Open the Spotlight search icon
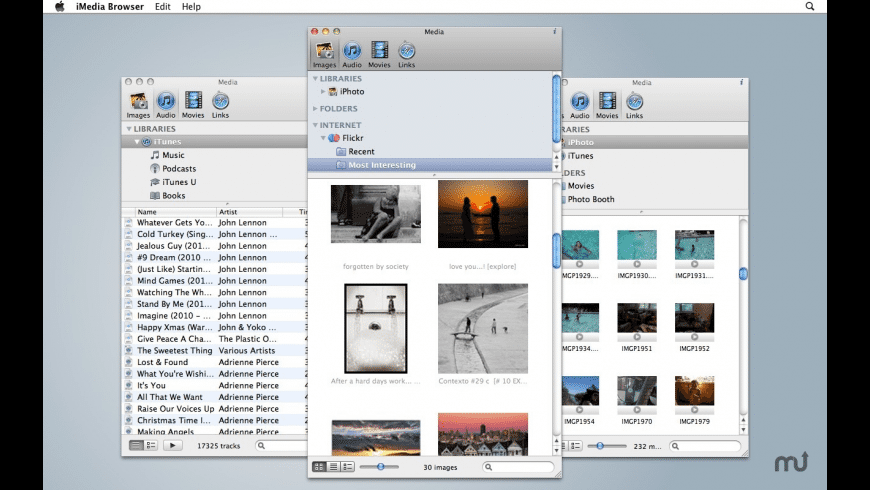 pos(810,6)
